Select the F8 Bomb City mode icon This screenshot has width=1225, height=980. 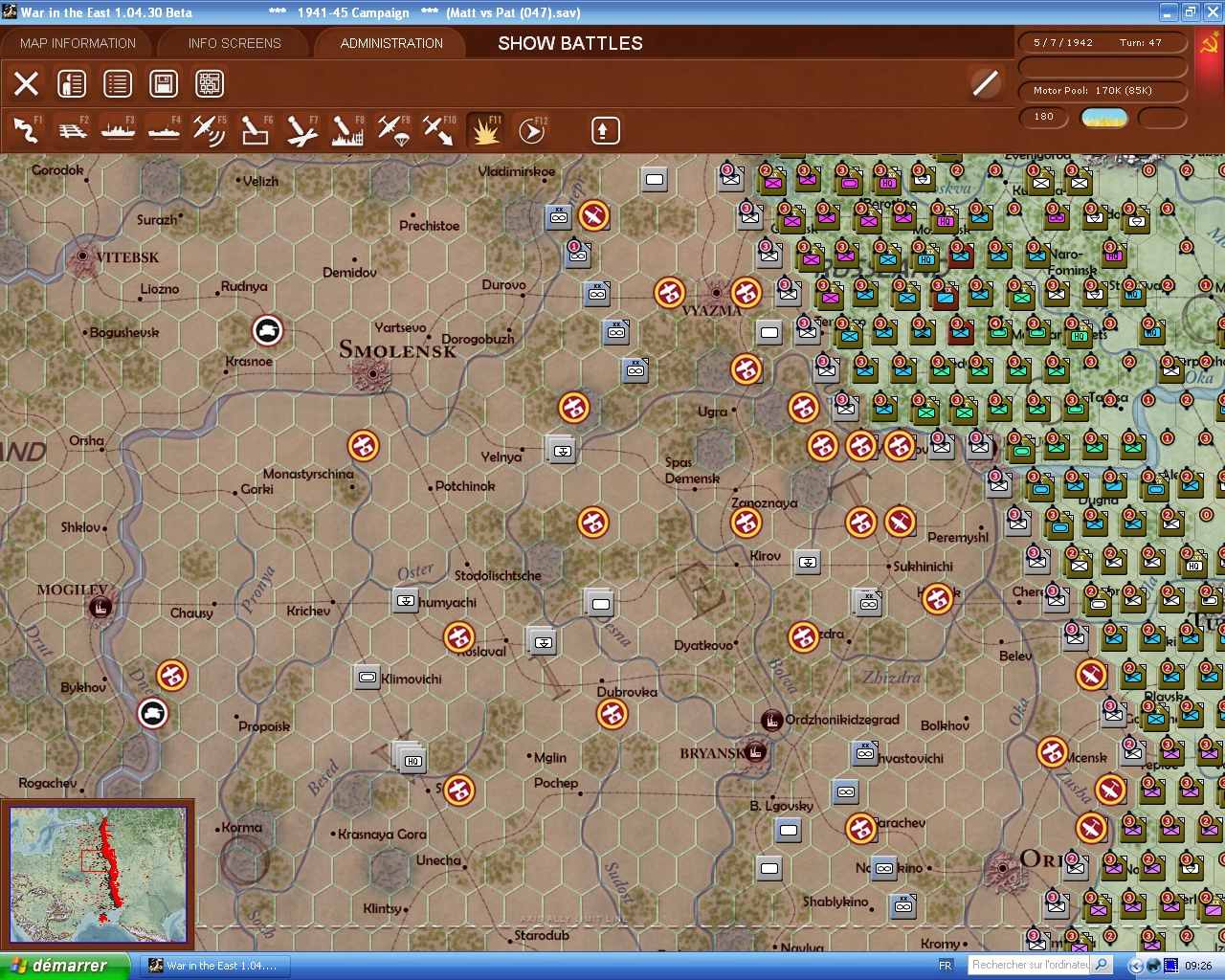(347, 130)
